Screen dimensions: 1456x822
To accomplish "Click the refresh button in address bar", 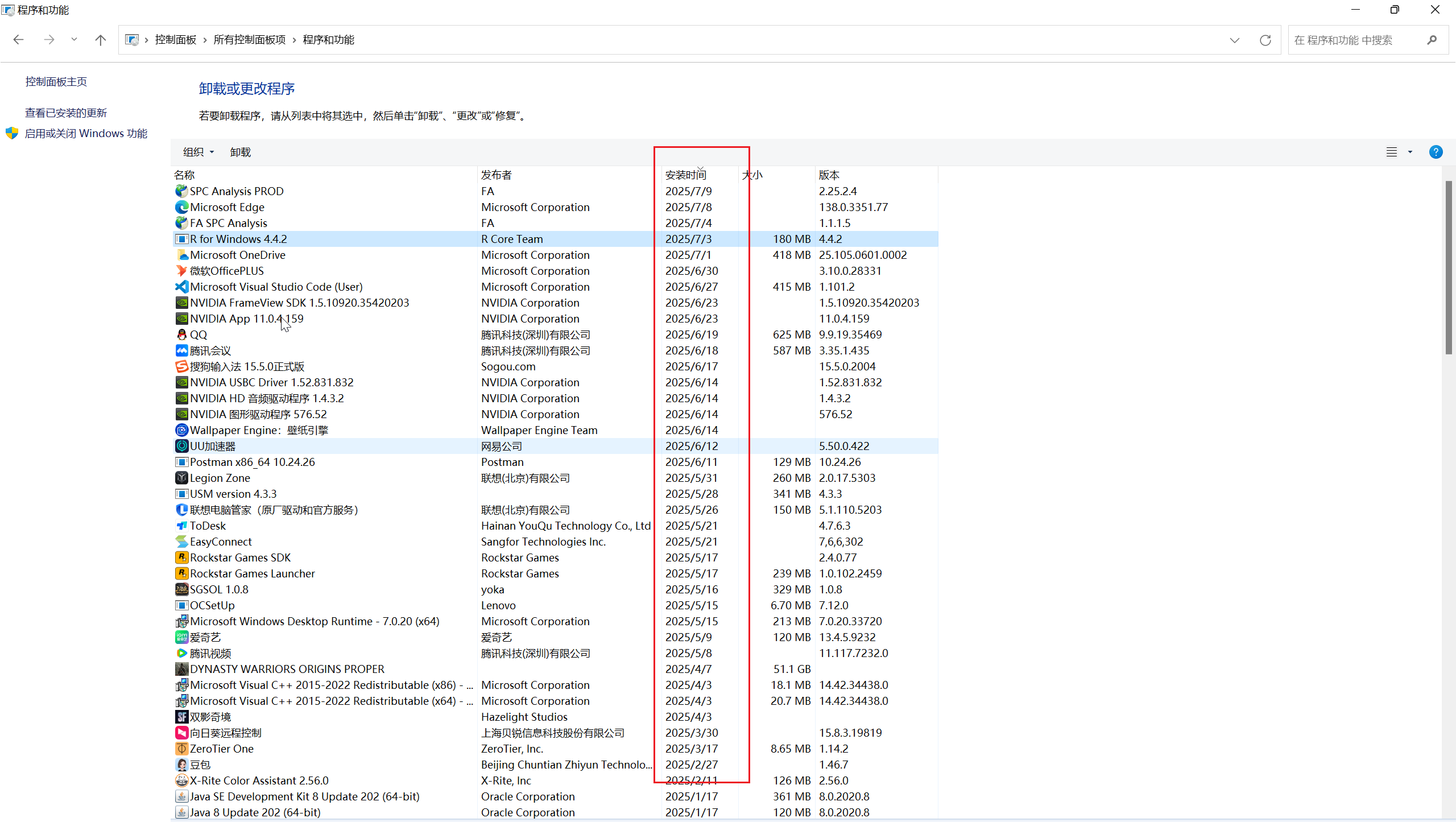I will tap(1265, 40).
